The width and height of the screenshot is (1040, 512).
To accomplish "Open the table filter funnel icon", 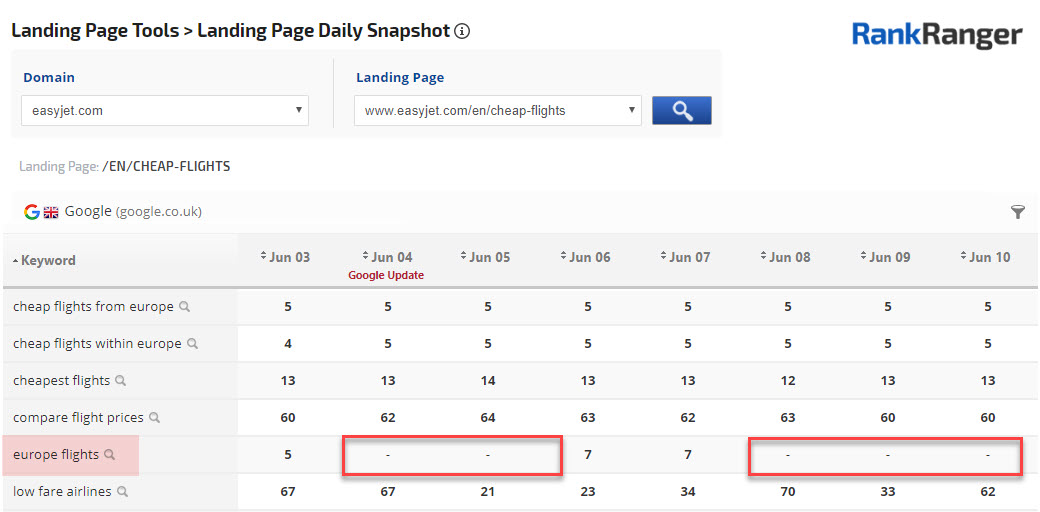I will [x=1017, y=212].
